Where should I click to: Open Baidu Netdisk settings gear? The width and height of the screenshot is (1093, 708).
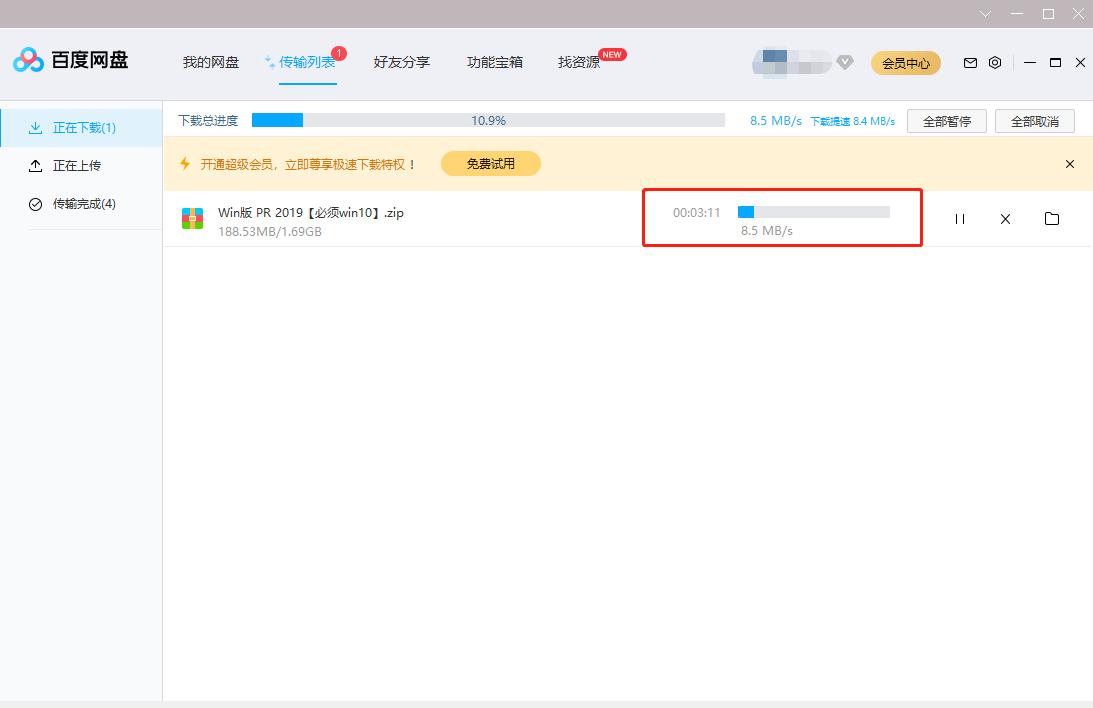click(995, 62)
